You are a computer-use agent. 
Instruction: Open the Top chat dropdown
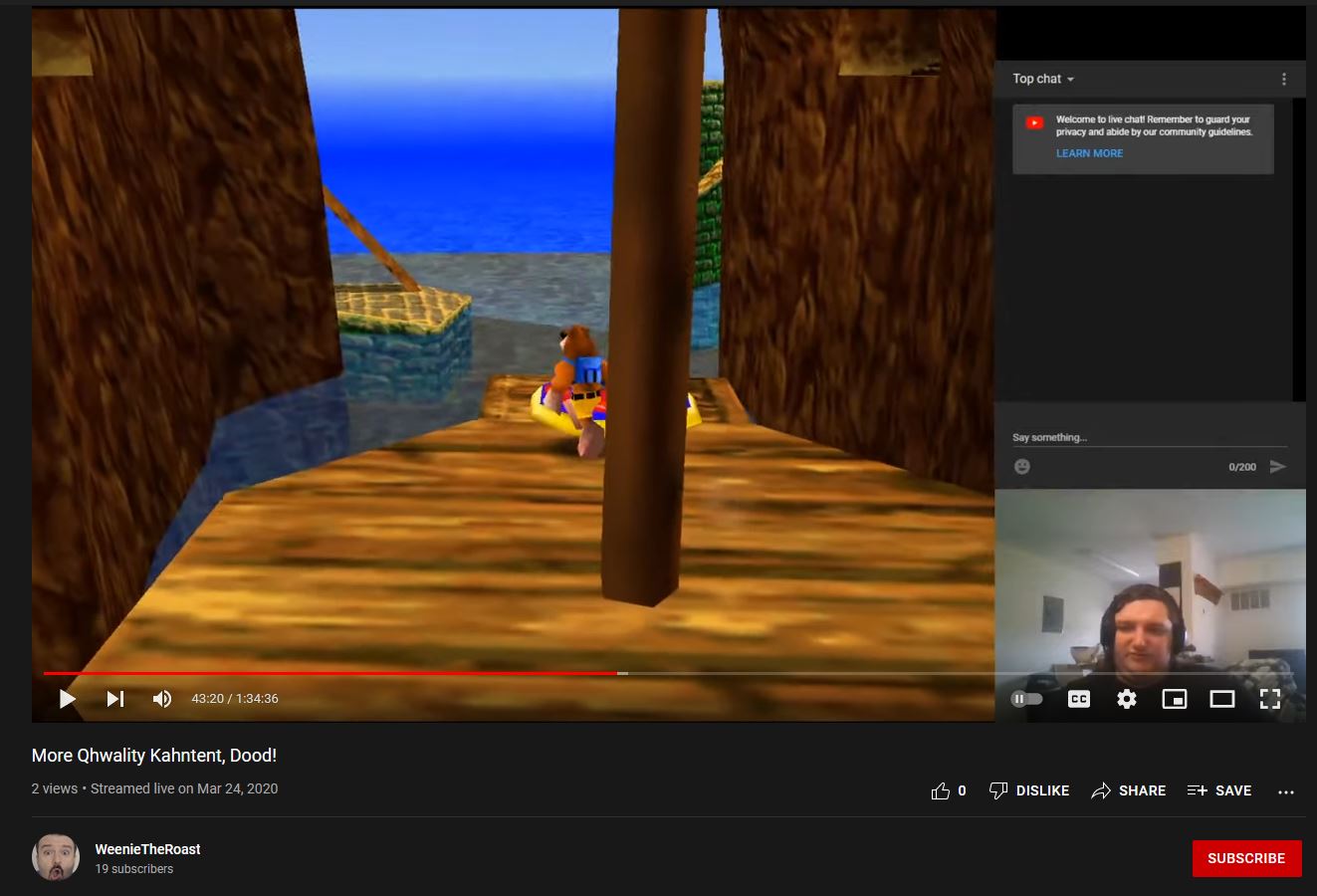(1043, 79)
